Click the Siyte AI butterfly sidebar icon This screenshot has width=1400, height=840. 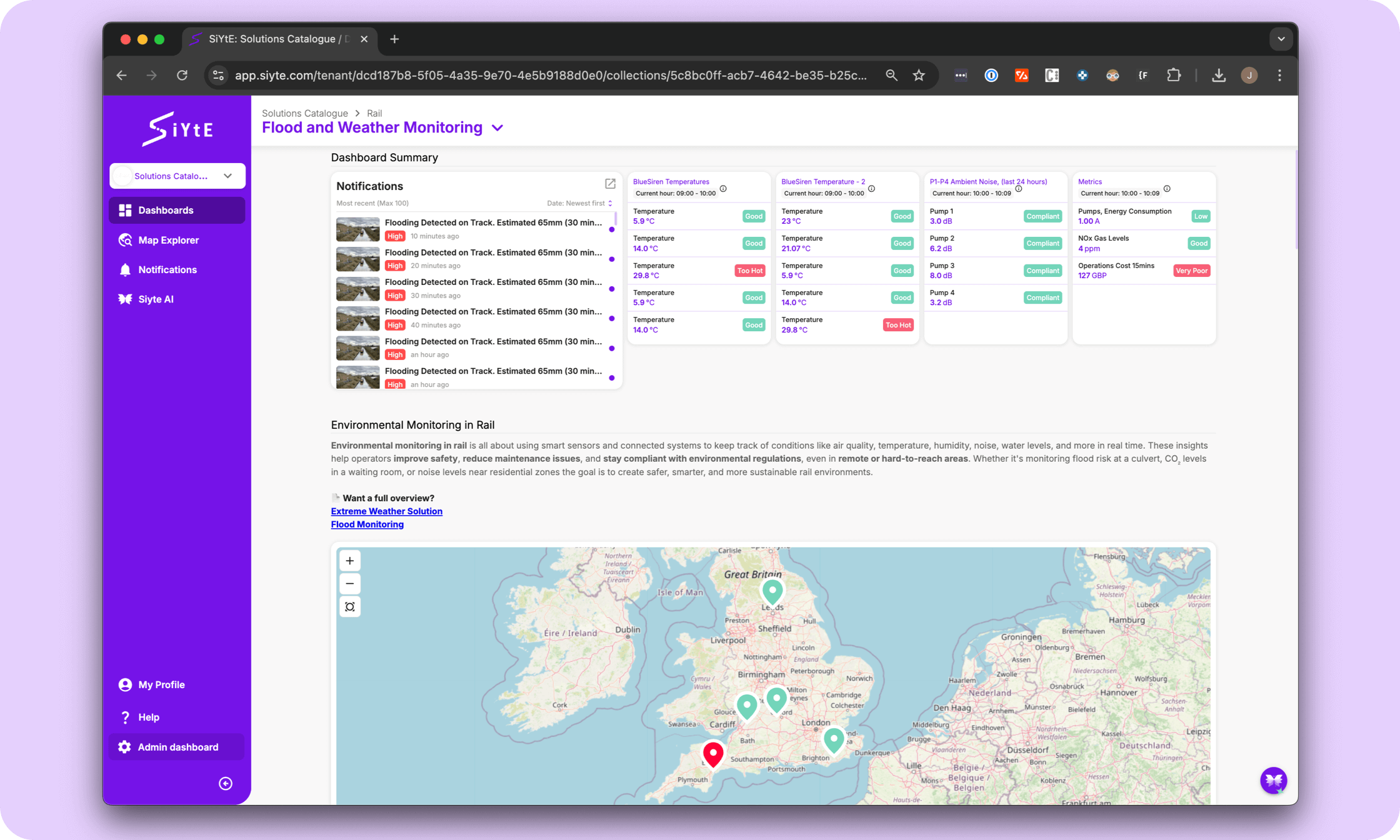click(125, 299)
